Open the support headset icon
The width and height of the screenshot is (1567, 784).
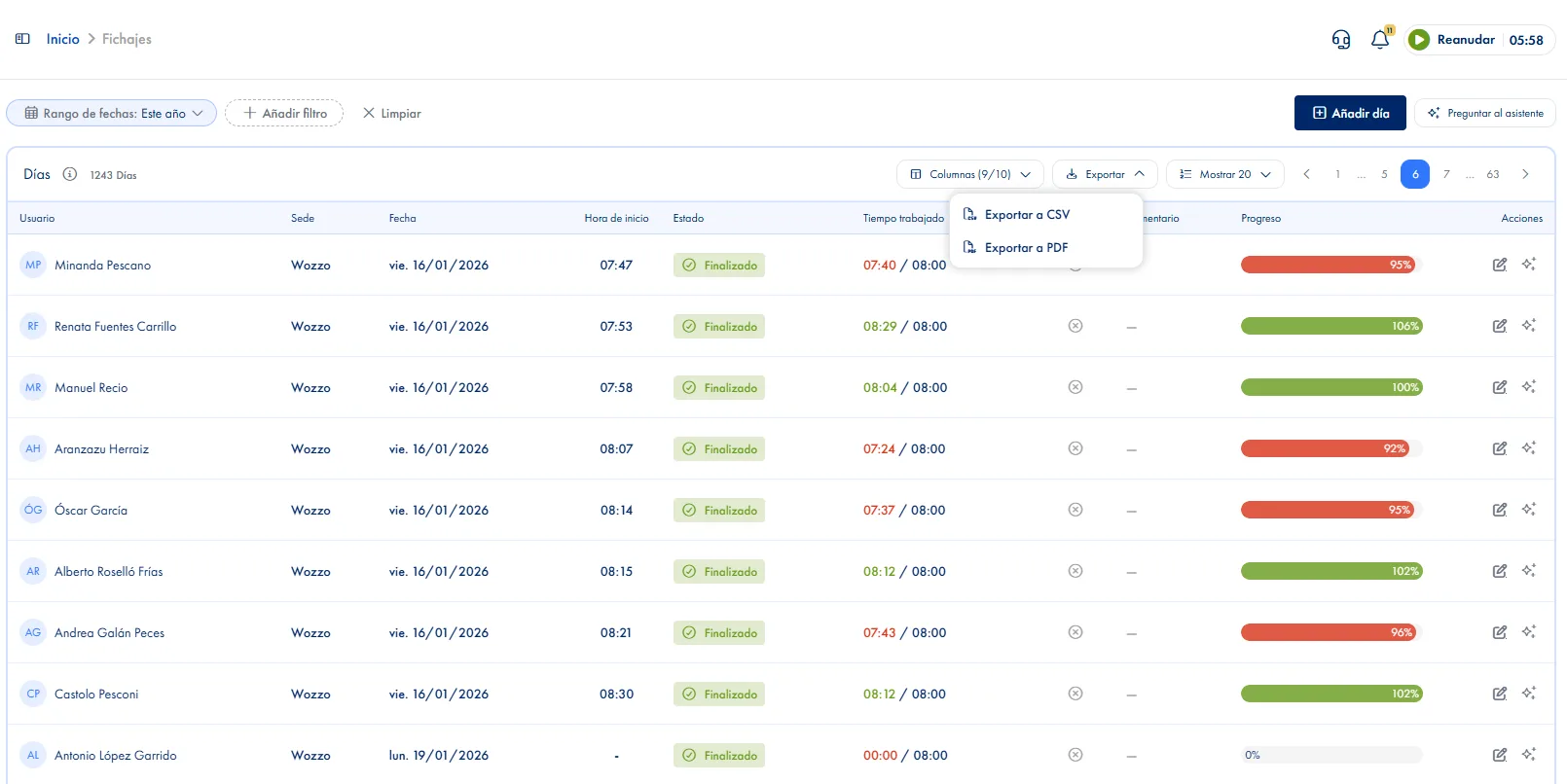(x=1341, y=40)
